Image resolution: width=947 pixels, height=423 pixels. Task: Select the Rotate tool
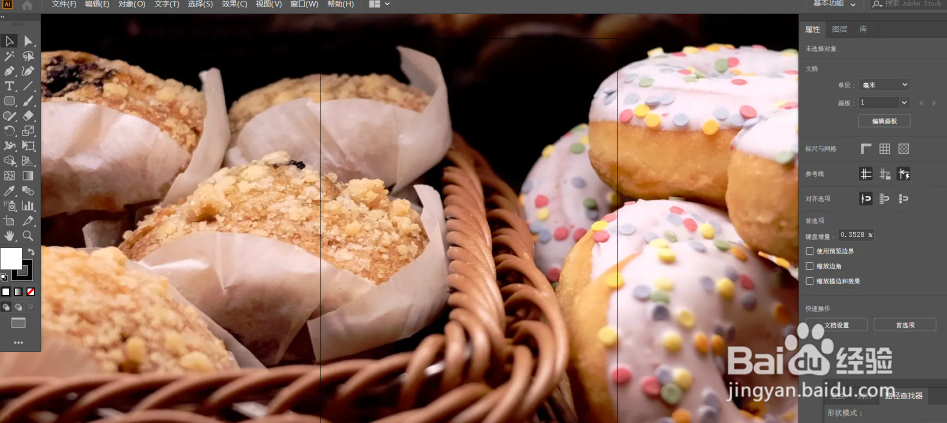click(10, 131)
